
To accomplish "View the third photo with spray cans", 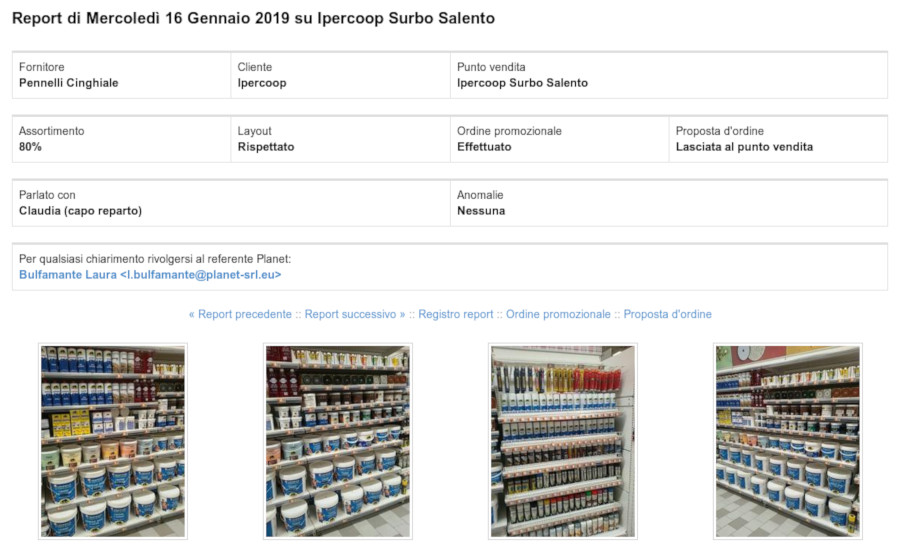I will (x=562, y=441).
